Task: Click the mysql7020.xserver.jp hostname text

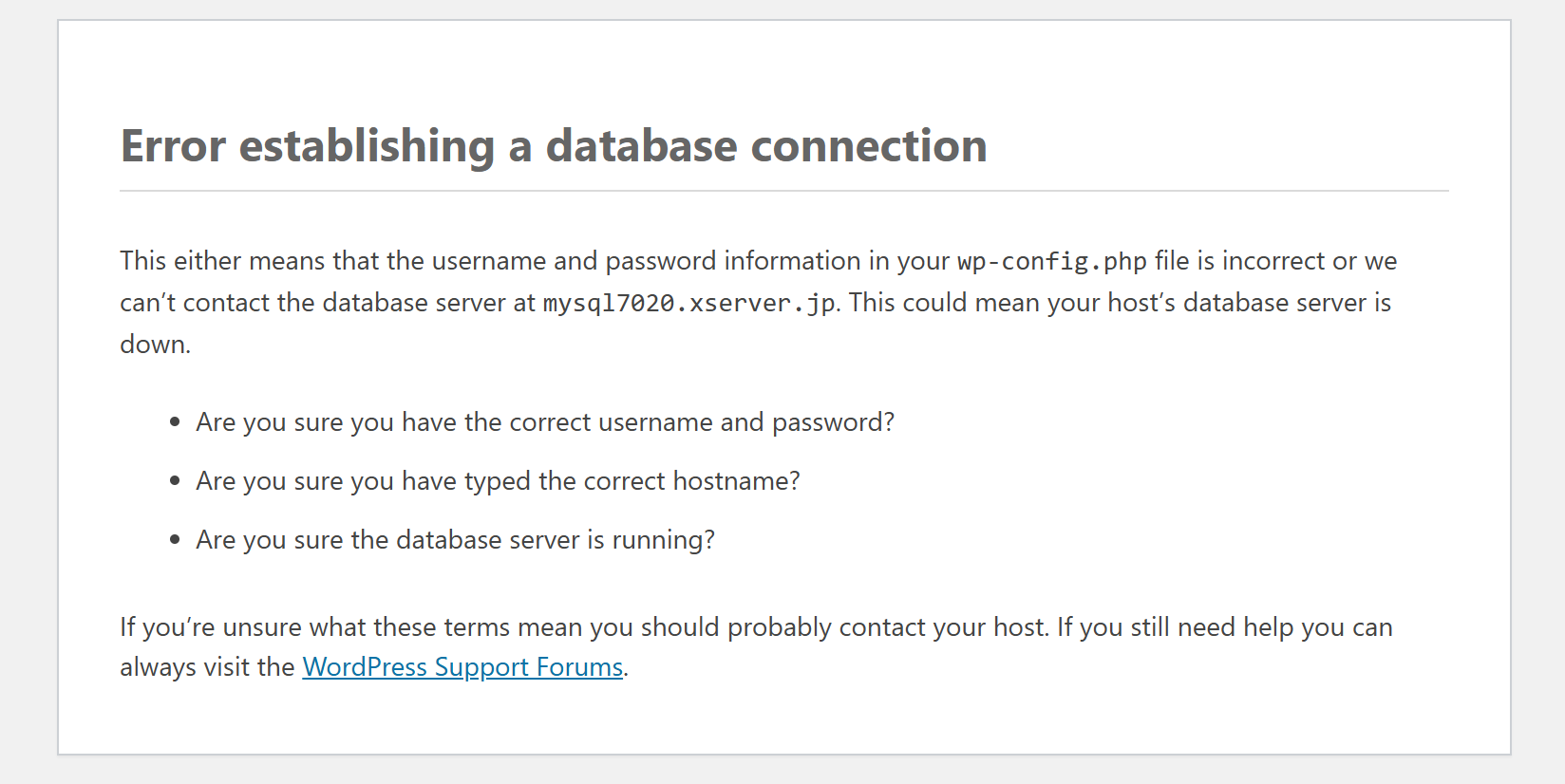Action: pyautogui.click(x=688, y=304)
